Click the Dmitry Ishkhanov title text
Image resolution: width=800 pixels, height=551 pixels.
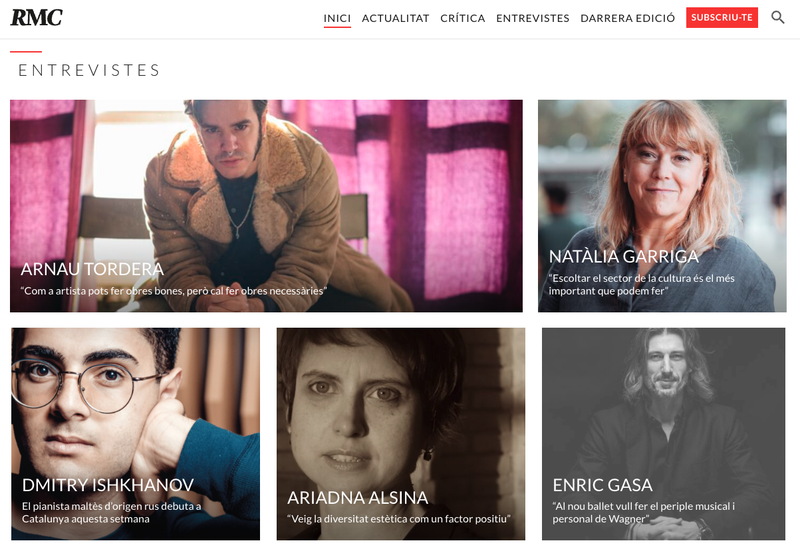click(108, 485)
